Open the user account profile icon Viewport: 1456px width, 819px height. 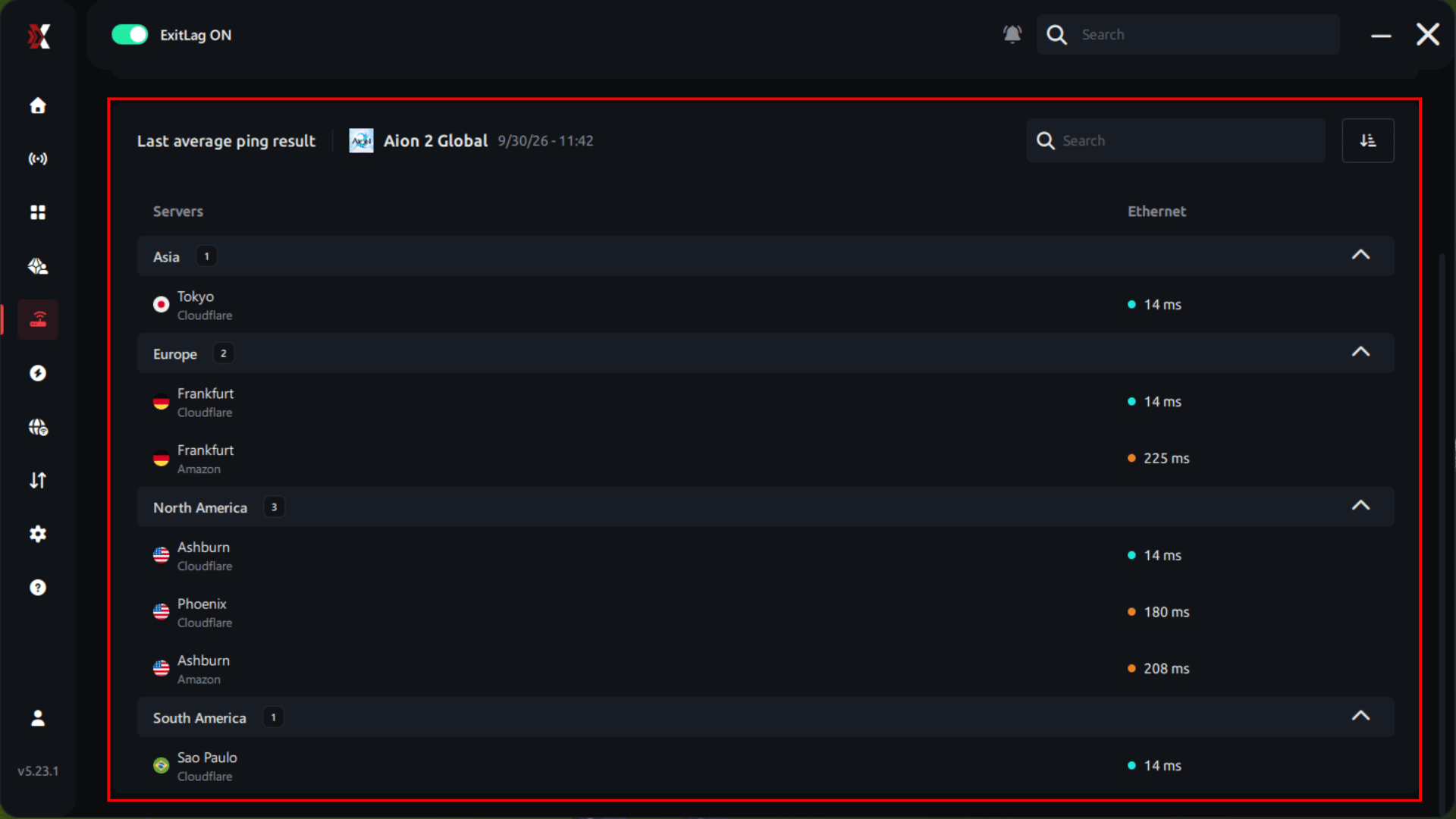click(x=38, y=718)
